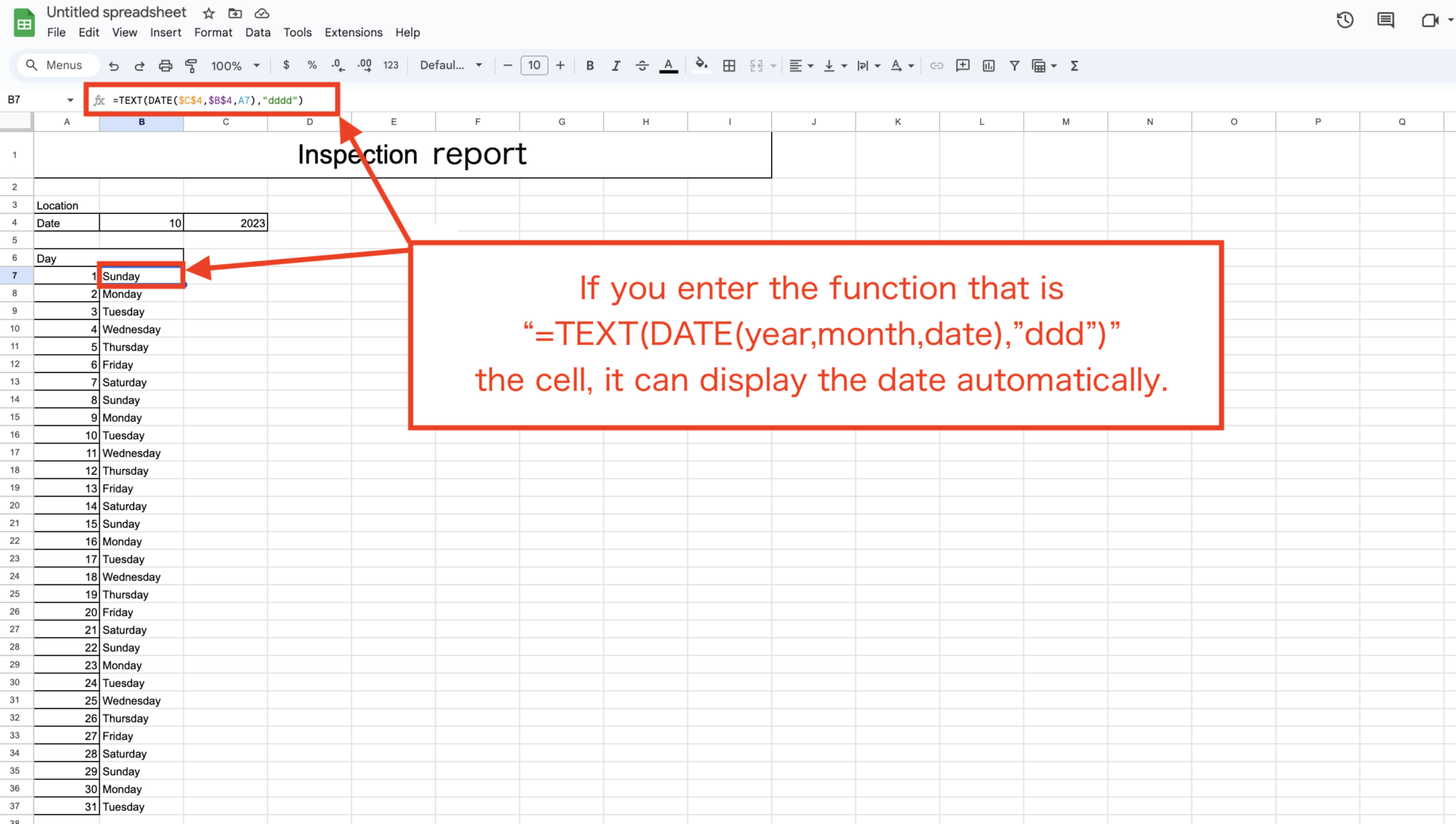Open the Extensions menu
This screenshot has height=824, width=1456.
click(353, 33)
